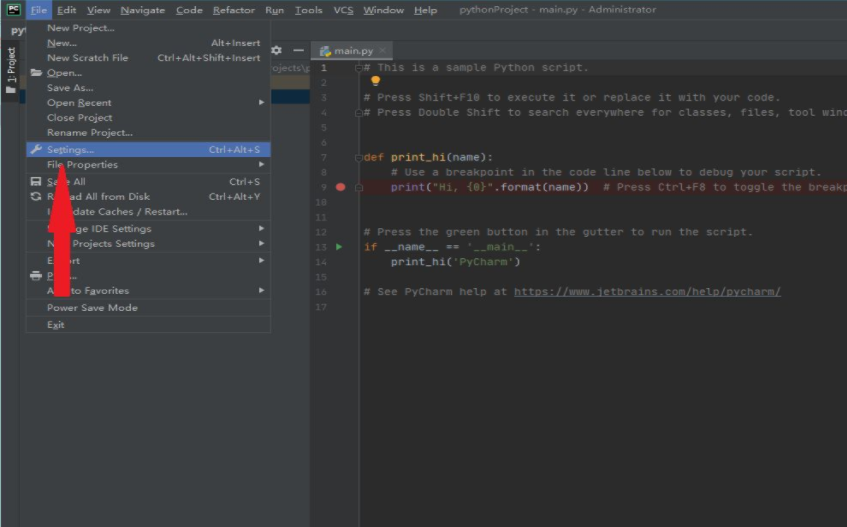Click the Save All floppy disk icon
This screenshot has height=527, width=847.
[x=36, y=181]
